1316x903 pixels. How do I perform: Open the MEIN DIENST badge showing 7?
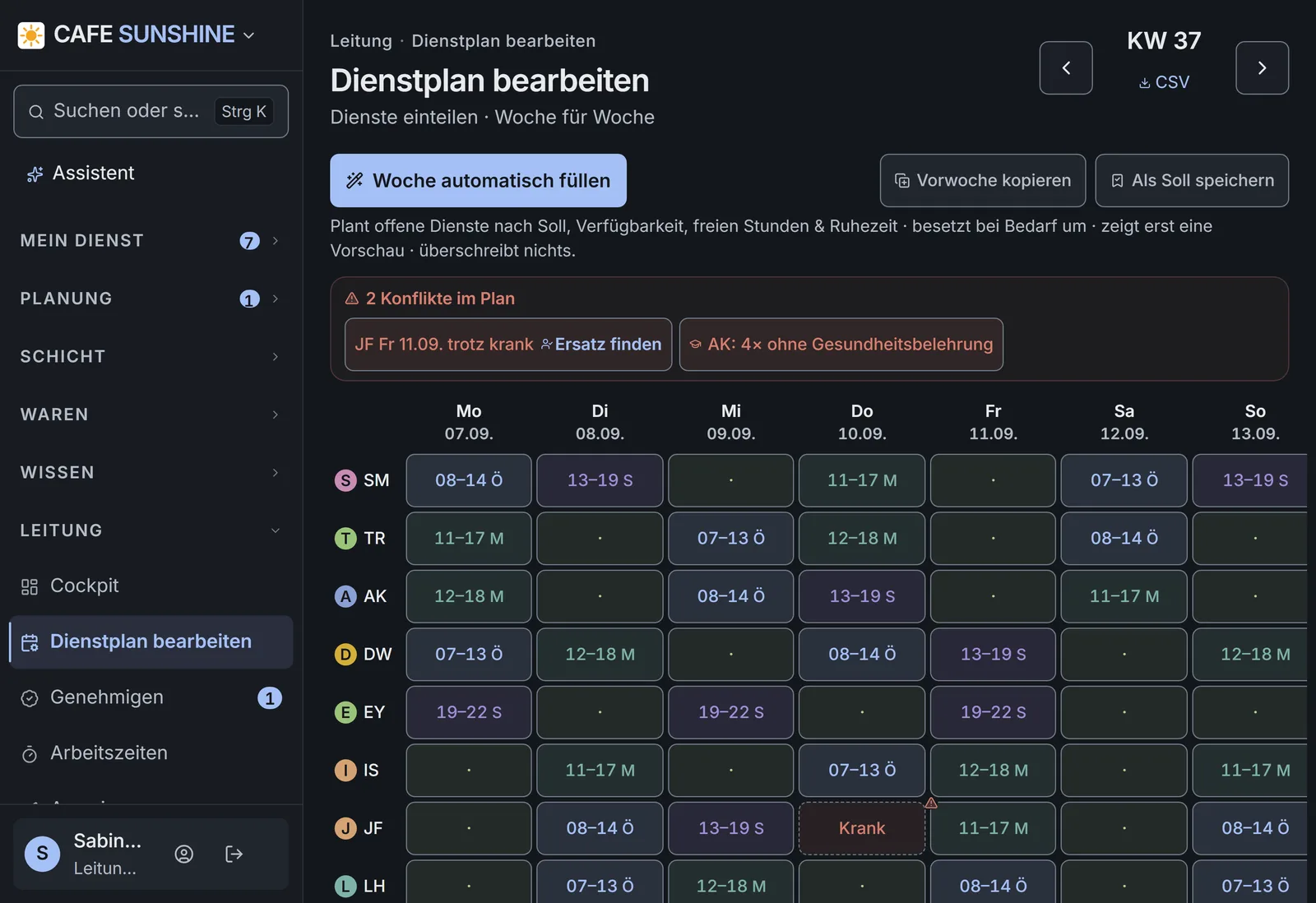pos(249,241)
